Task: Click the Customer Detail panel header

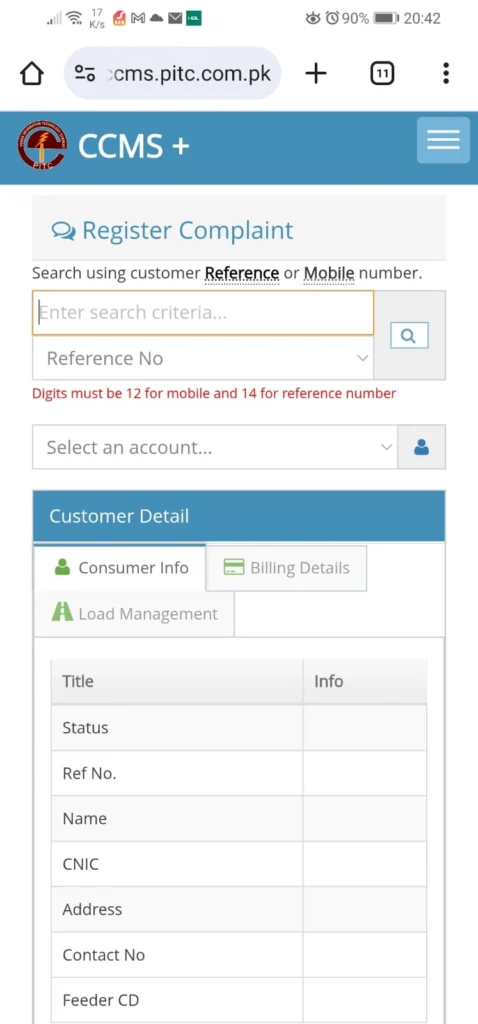Action: coord(239,516)
